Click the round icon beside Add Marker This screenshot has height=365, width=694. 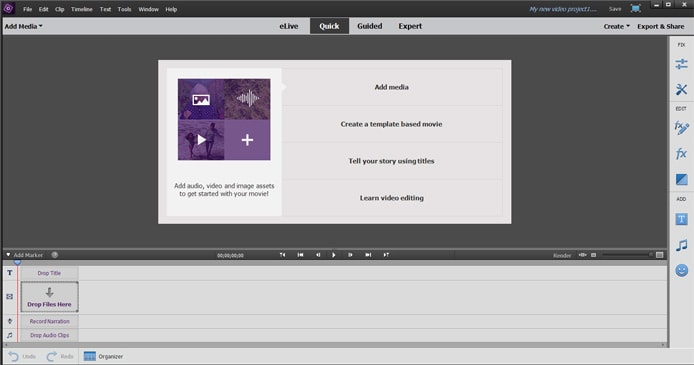click(55, 255)
